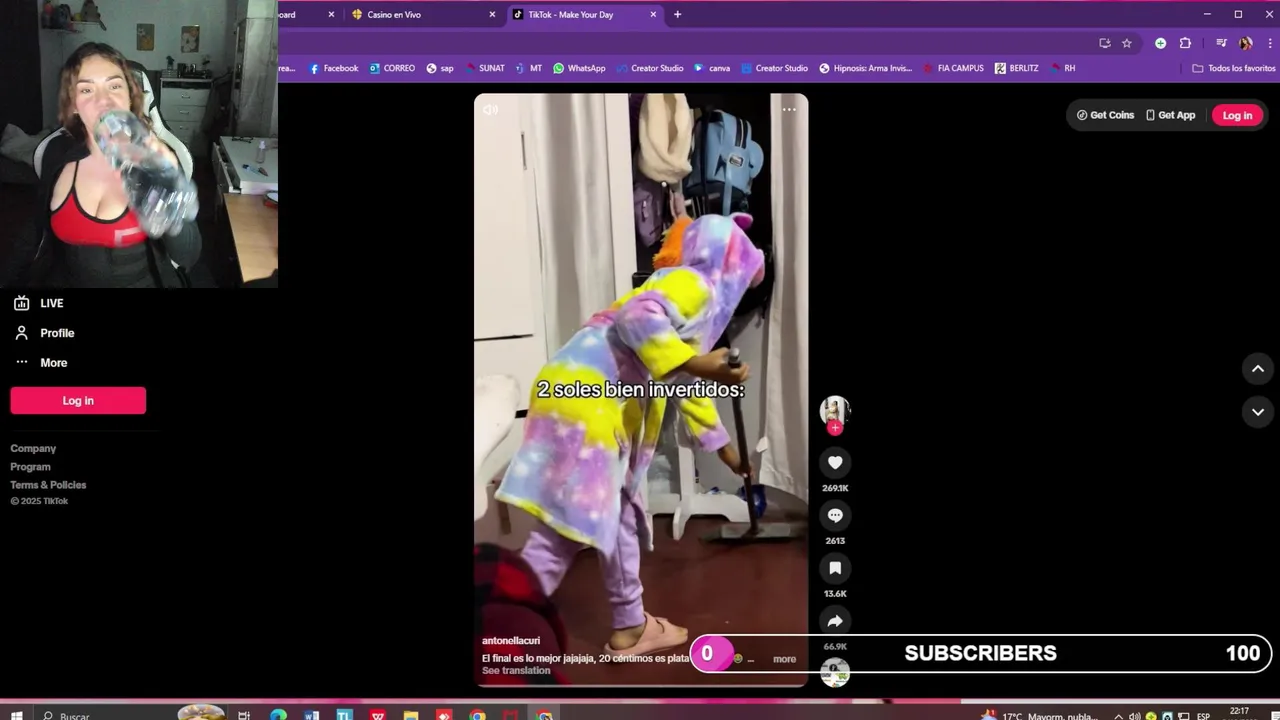Open the FIA CAMPUS bookmark
Screen dimensions: 1280x720
coord(954,68)
